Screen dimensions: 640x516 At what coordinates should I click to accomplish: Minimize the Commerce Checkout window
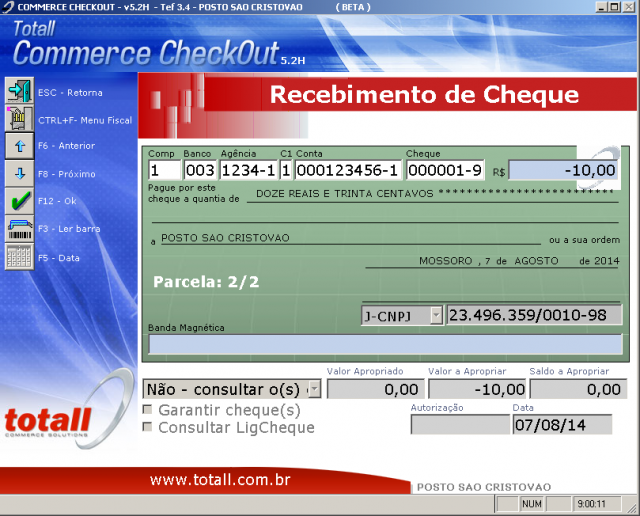click(601, 7)
